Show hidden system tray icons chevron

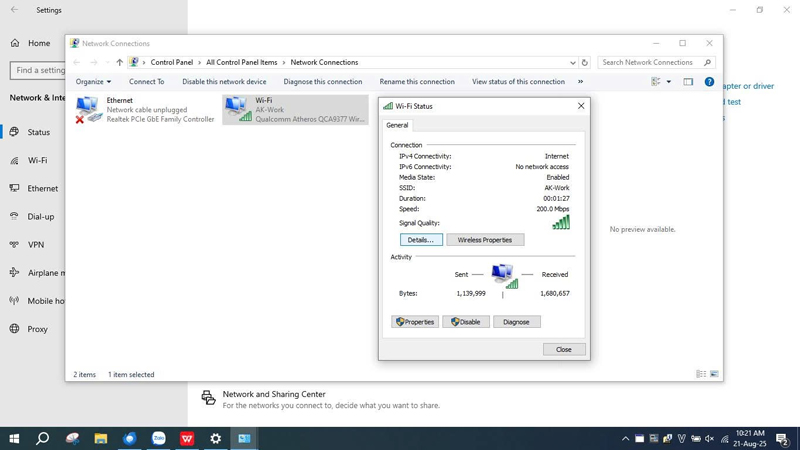coord(625,439)
